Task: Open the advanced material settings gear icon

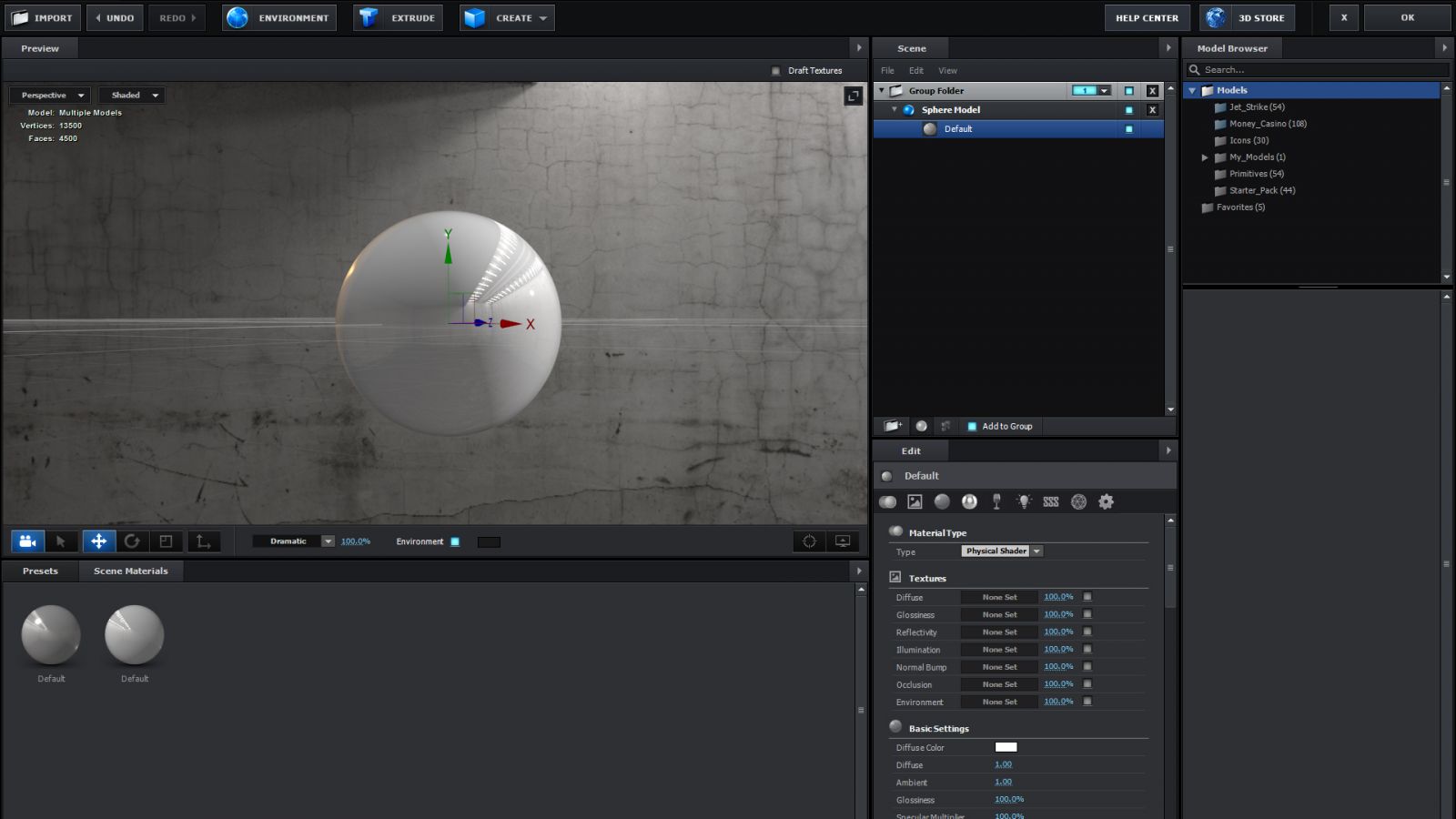Action: pyautogui.click(x=1106, y=501)
